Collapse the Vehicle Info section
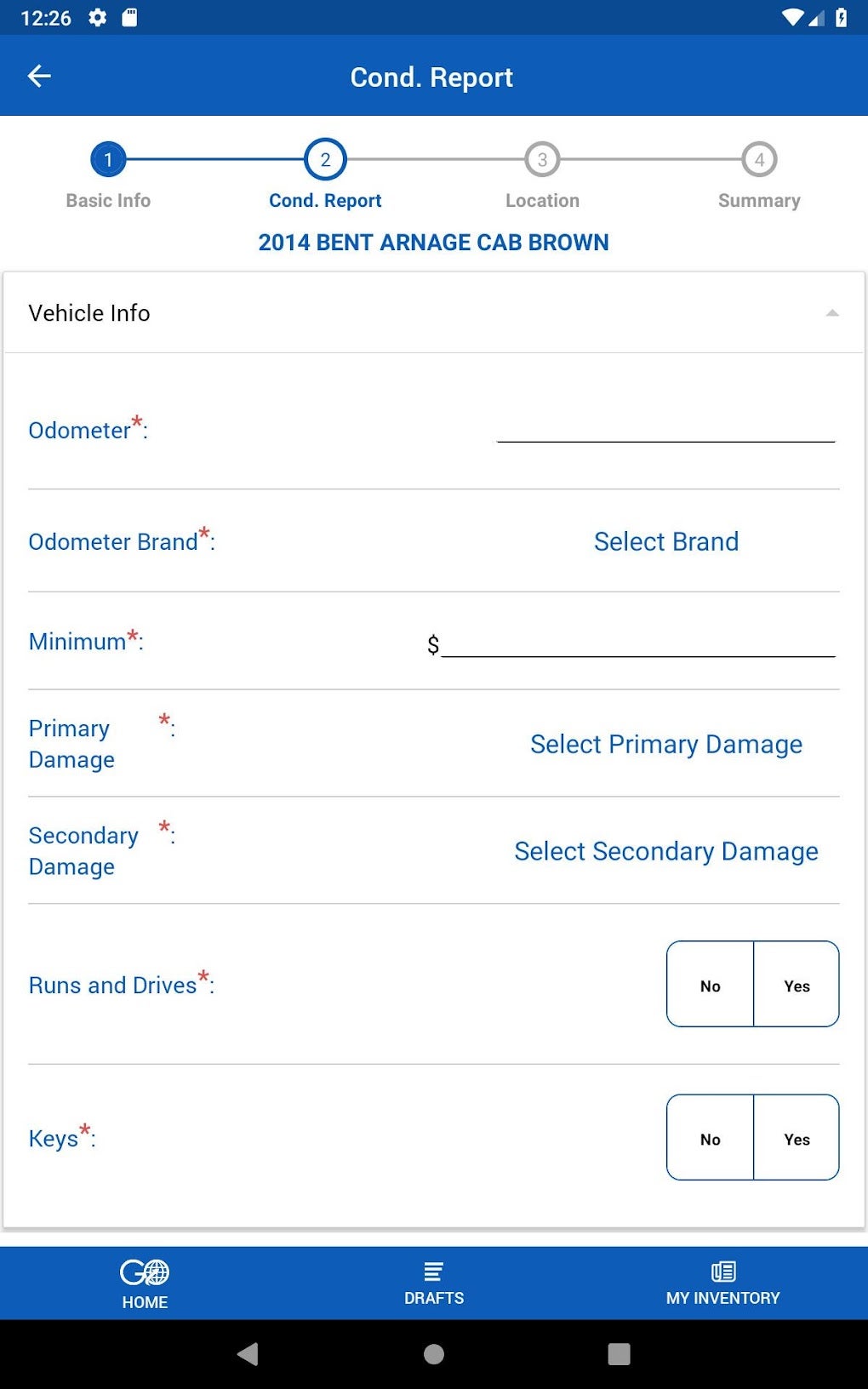The height and width of the screenshot is (1389, 868). point(833,313)
